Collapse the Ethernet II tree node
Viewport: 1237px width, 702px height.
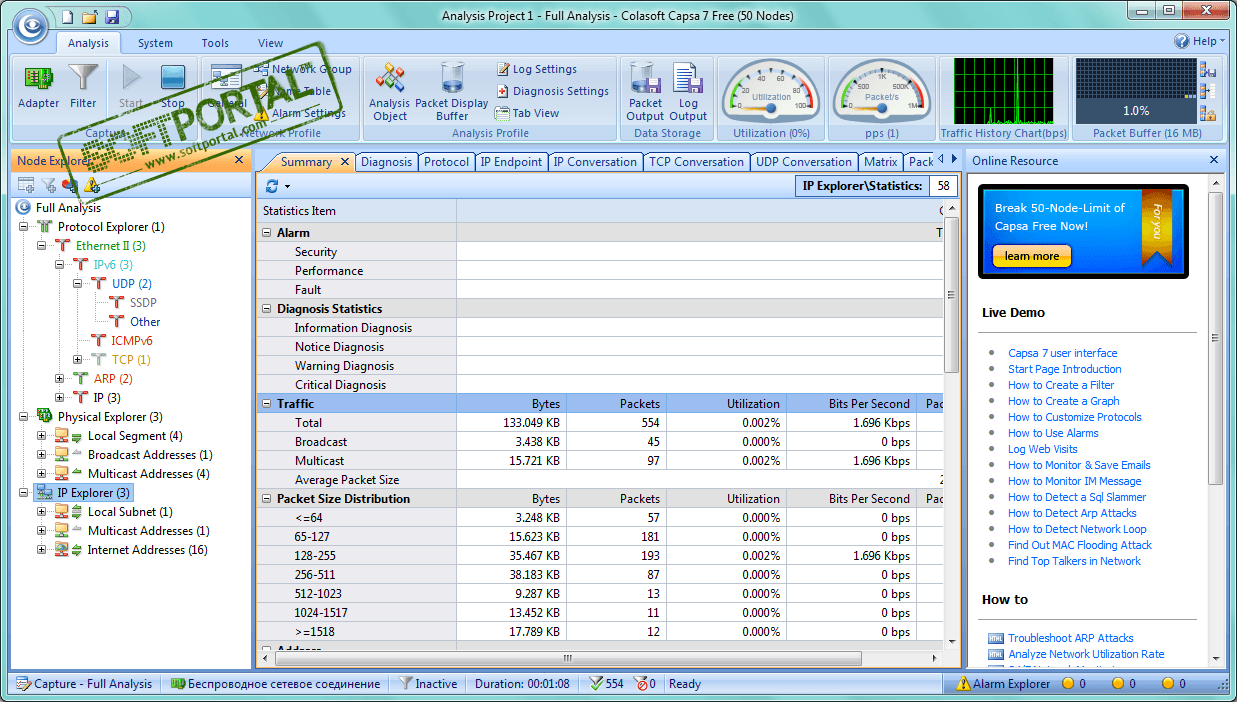42,246
